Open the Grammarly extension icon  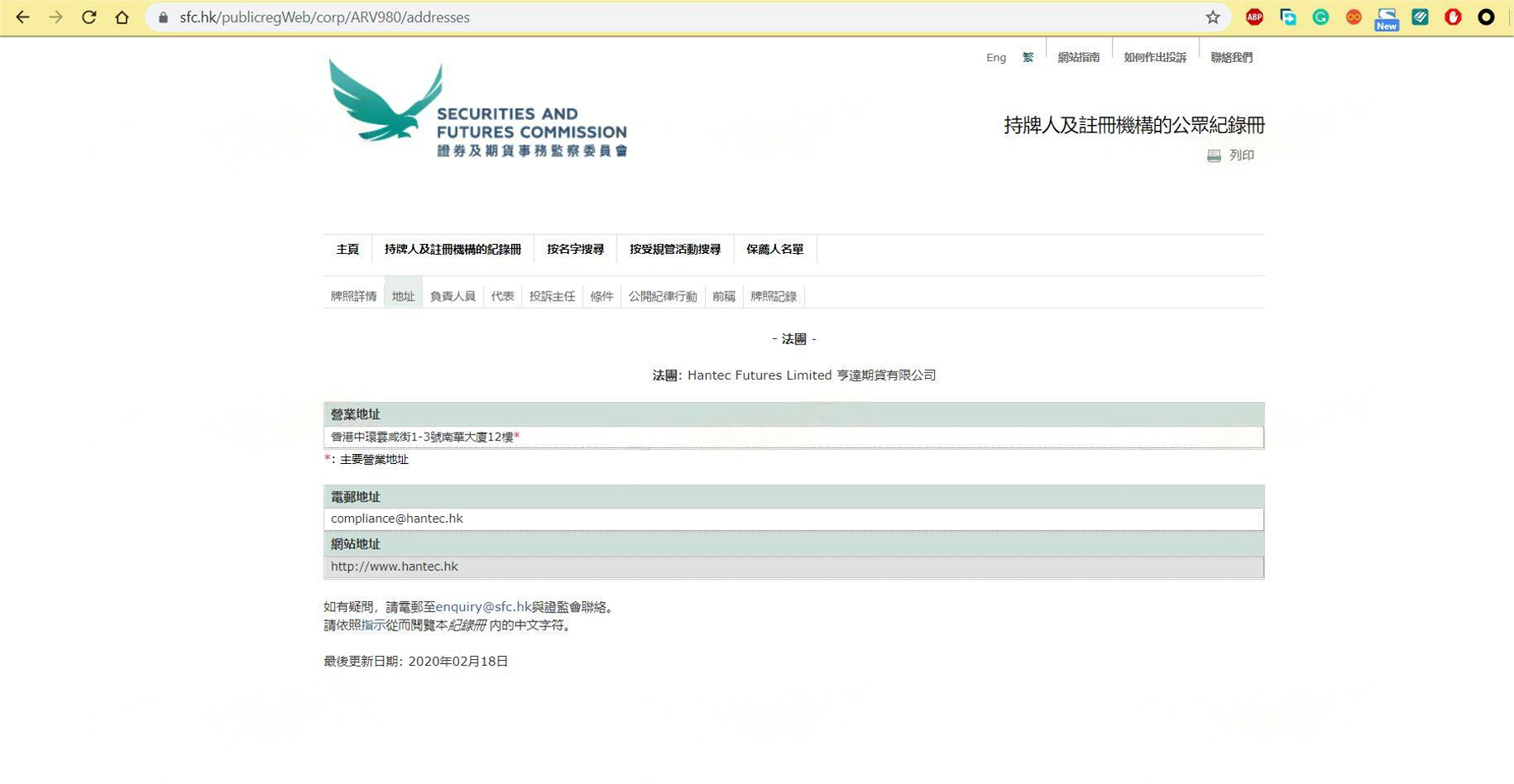(x=1320, y=17)
